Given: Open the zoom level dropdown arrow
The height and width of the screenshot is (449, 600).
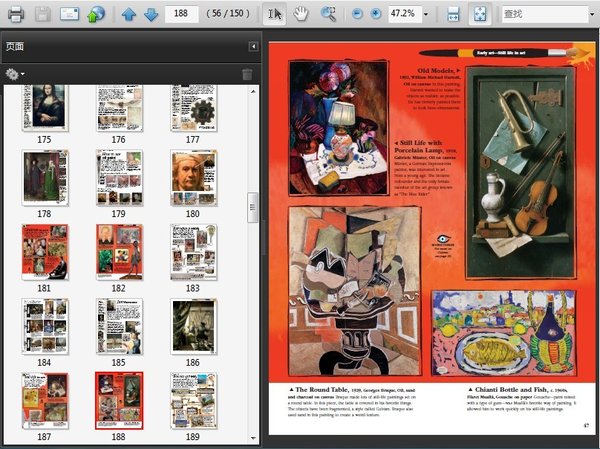Looking at the screenshot, I should click(426, 15).
